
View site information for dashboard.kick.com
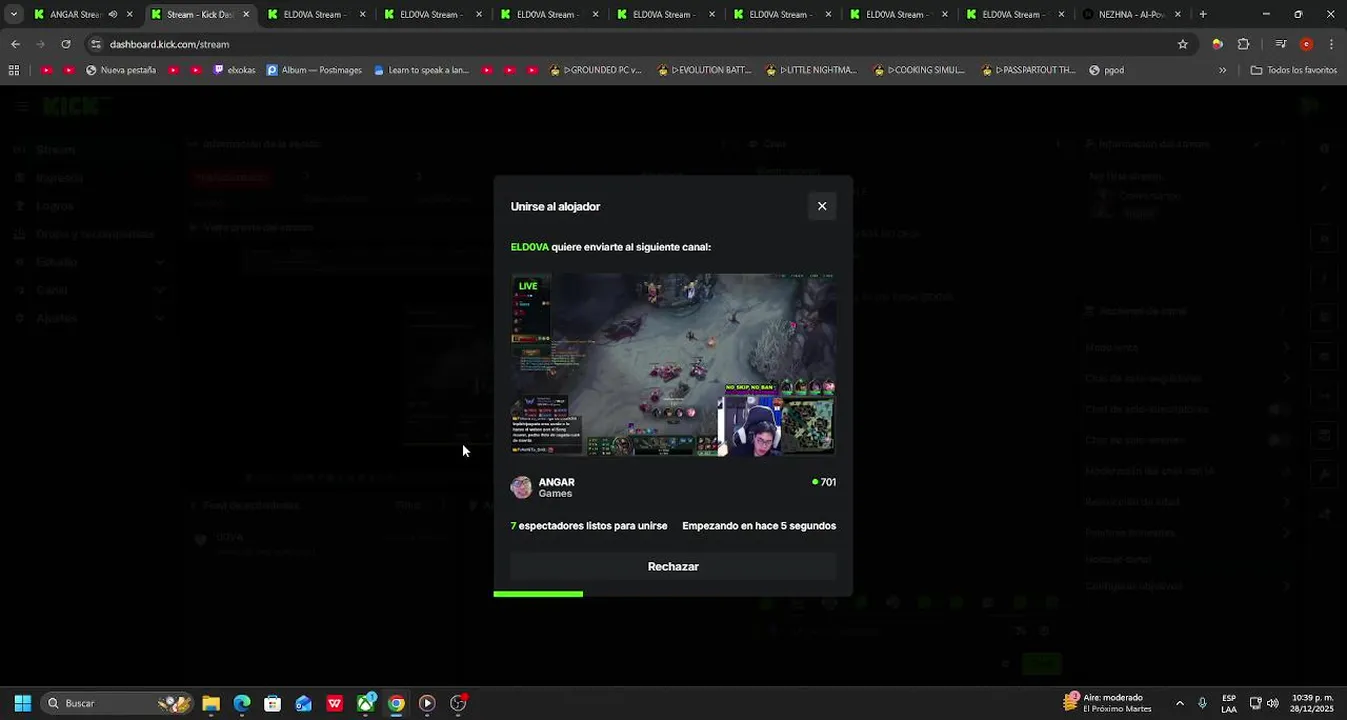pos(96,44)
